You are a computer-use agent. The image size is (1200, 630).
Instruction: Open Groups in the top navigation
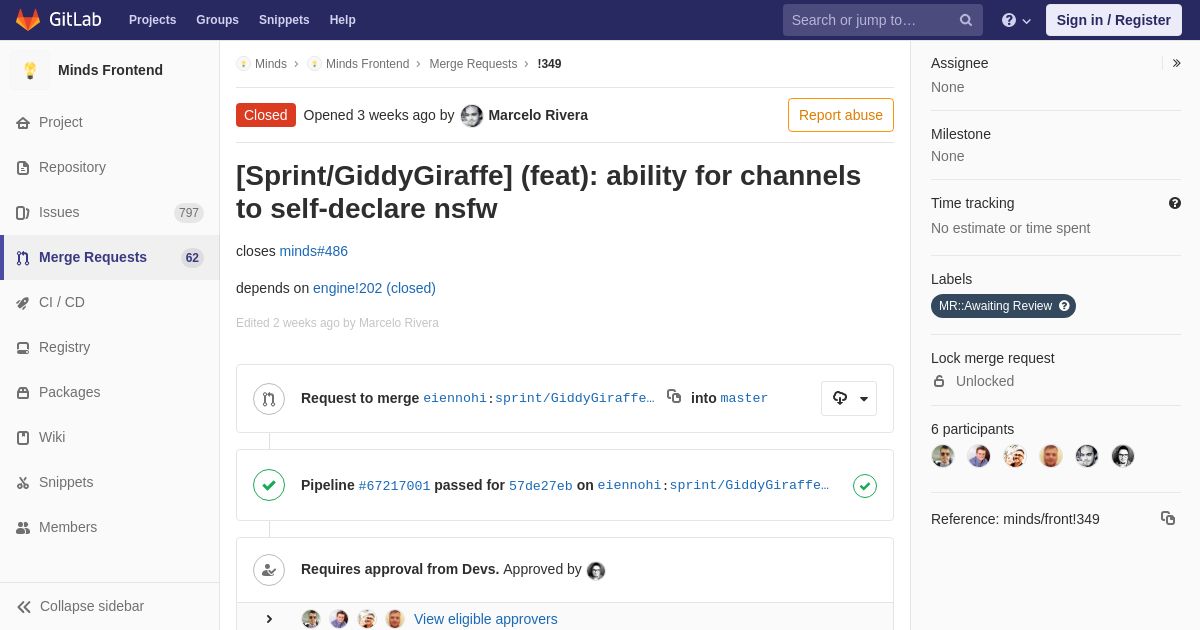[x=217, y=20]
